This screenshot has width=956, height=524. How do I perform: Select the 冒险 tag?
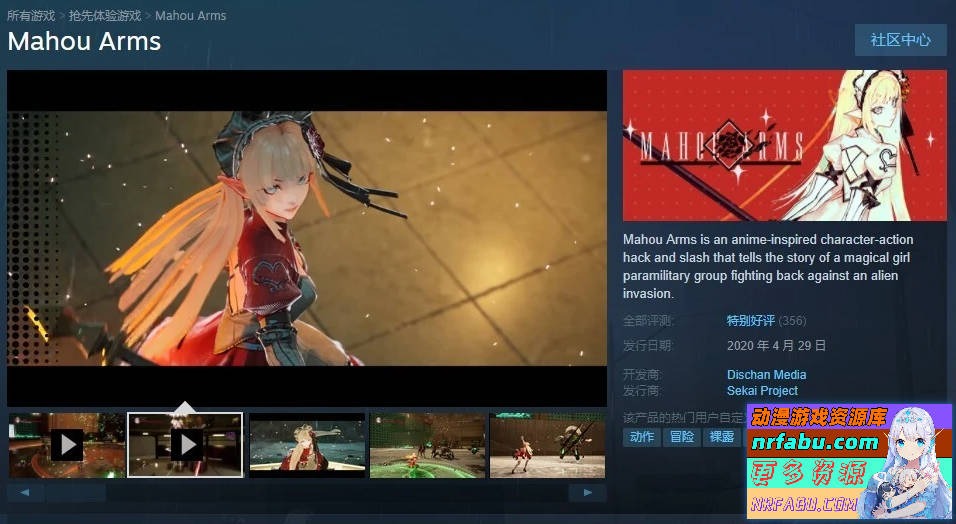pos(681,437)
